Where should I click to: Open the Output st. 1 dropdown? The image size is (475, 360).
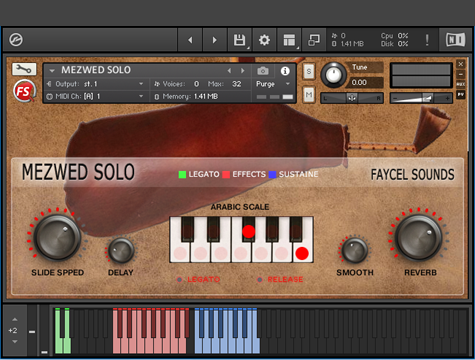click(95, 84)
